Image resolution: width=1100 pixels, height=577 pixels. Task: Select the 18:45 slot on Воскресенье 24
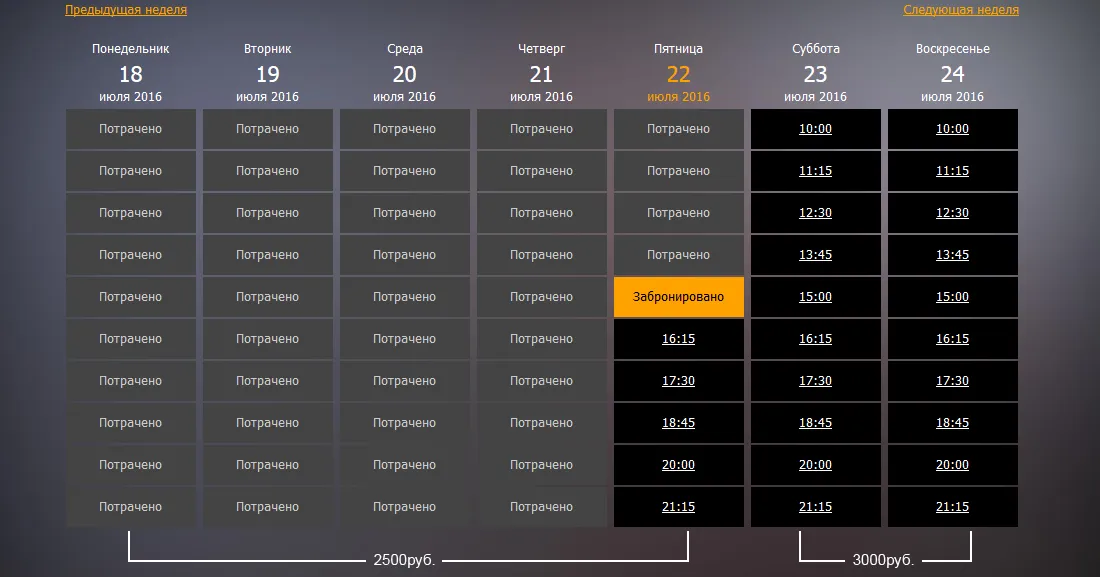[x=953, y=423]
